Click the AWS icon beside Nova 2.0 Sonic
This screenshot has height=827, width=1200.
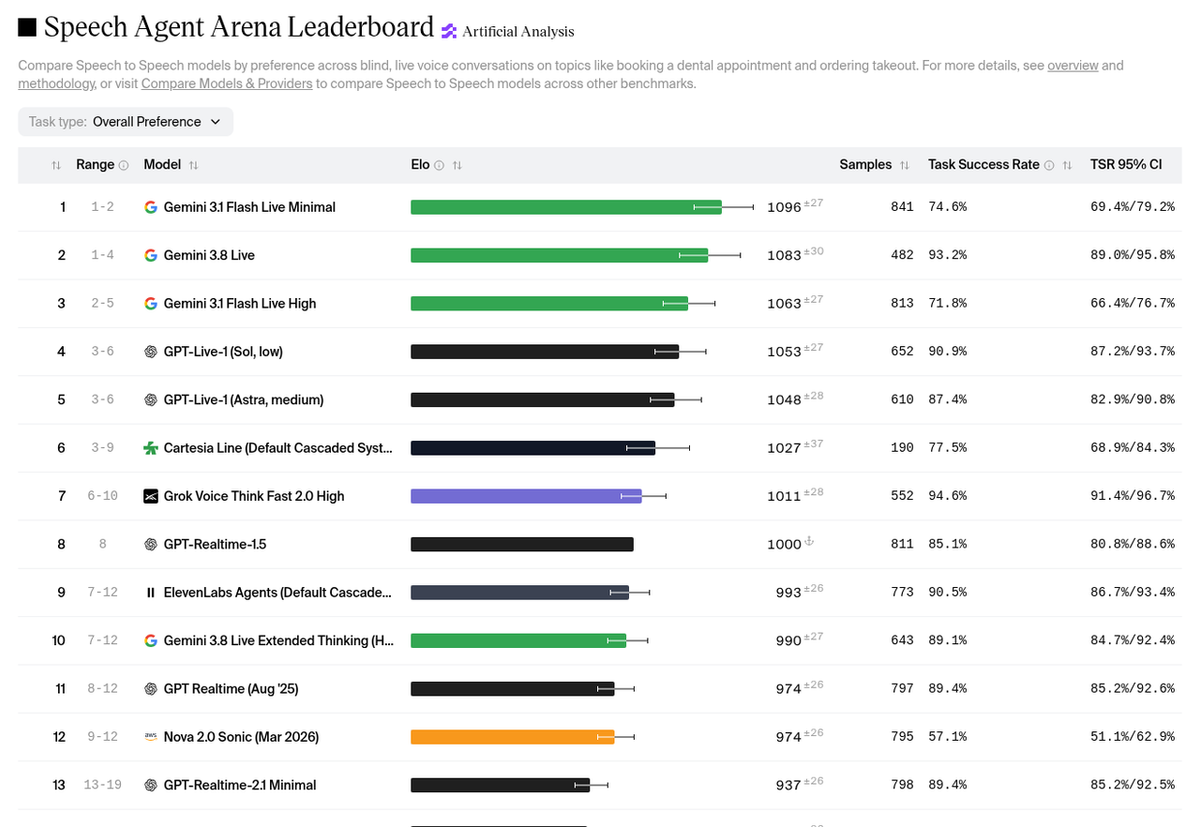coord(151,737)
